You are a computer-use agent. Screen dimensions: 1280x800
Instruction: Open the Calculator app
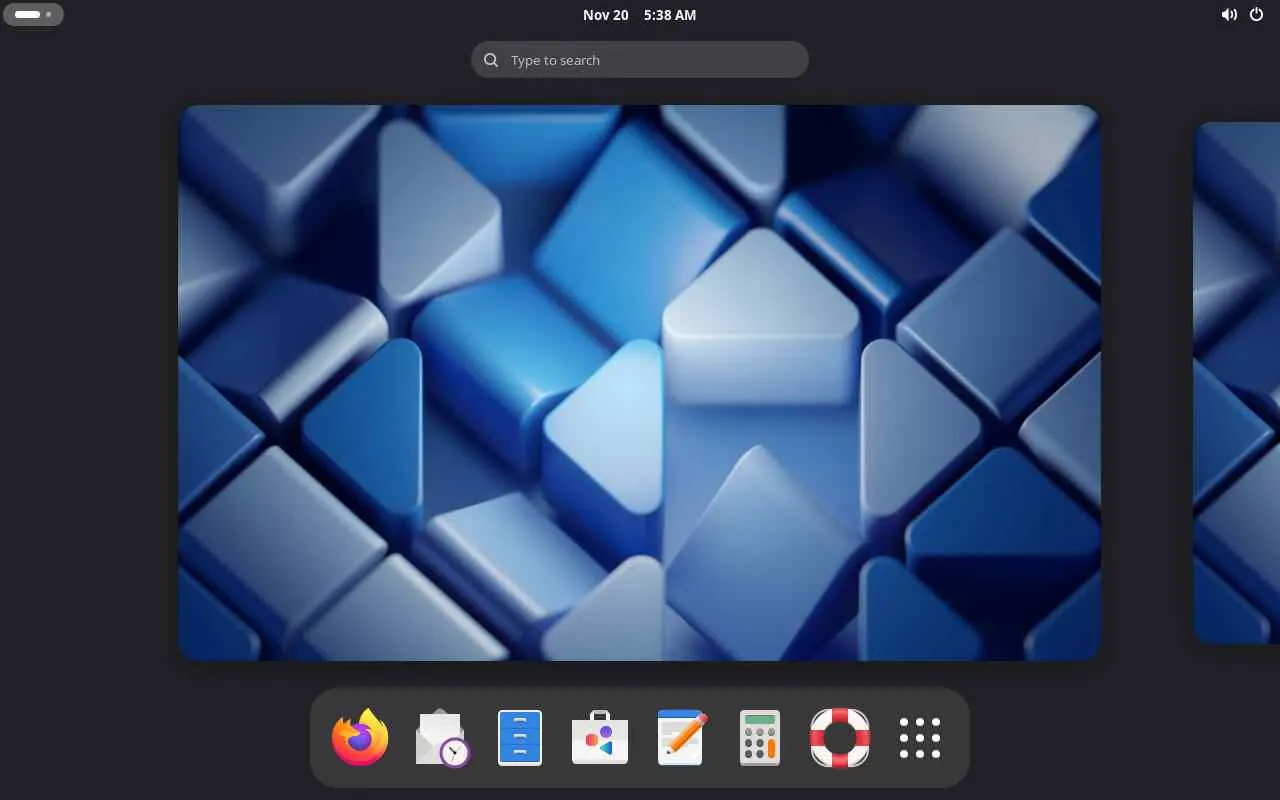(760, 738)
